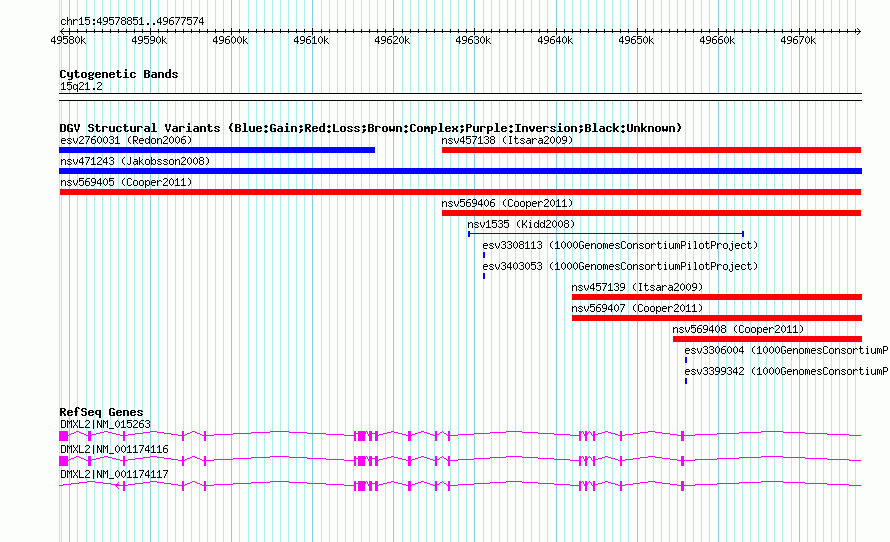Viewport: 890px width, 542px height.
Task: Open the nsv457138 (Itsara2009) label
Action: pos(507,140)
